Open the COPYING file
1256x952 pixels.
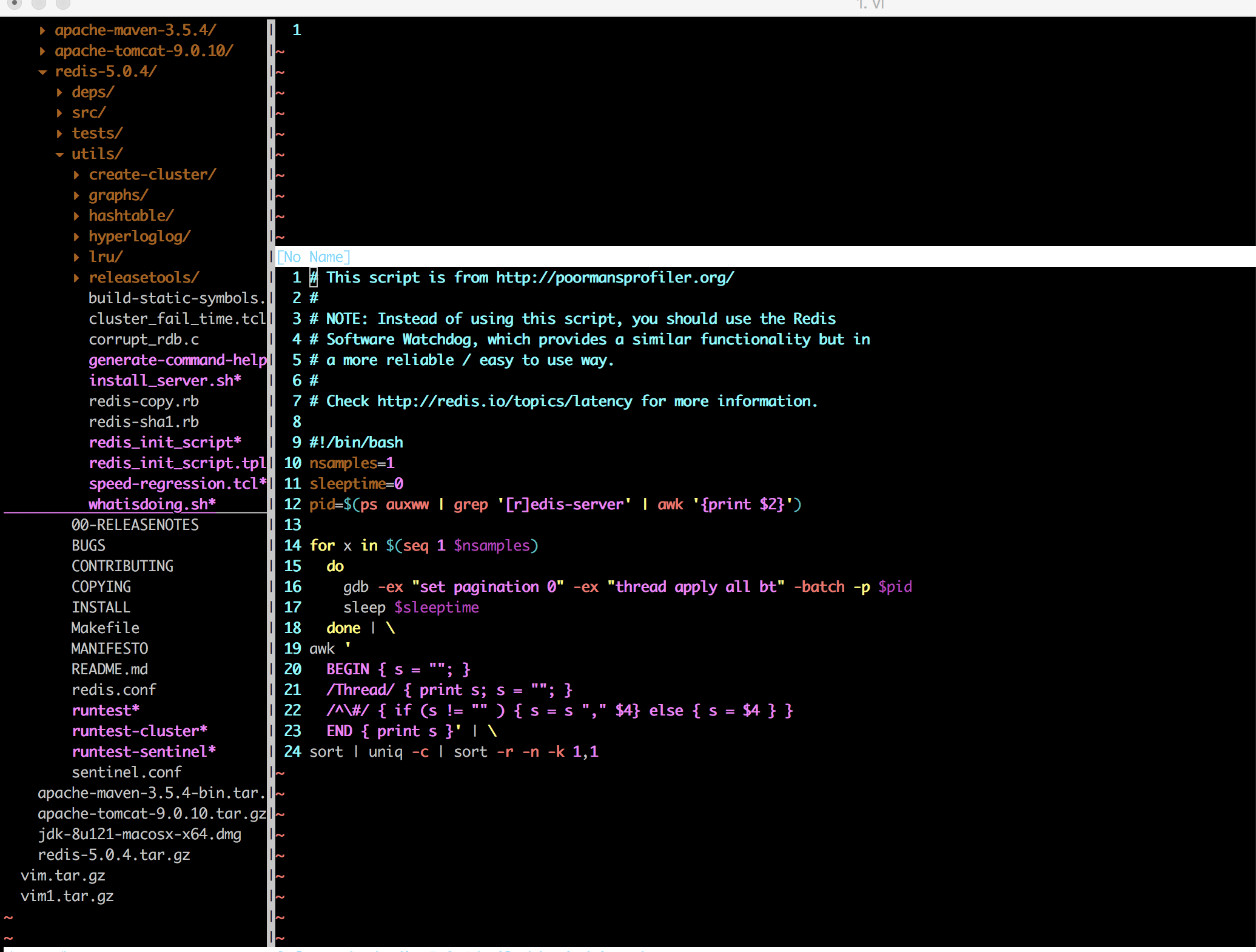tap(101, 587)
